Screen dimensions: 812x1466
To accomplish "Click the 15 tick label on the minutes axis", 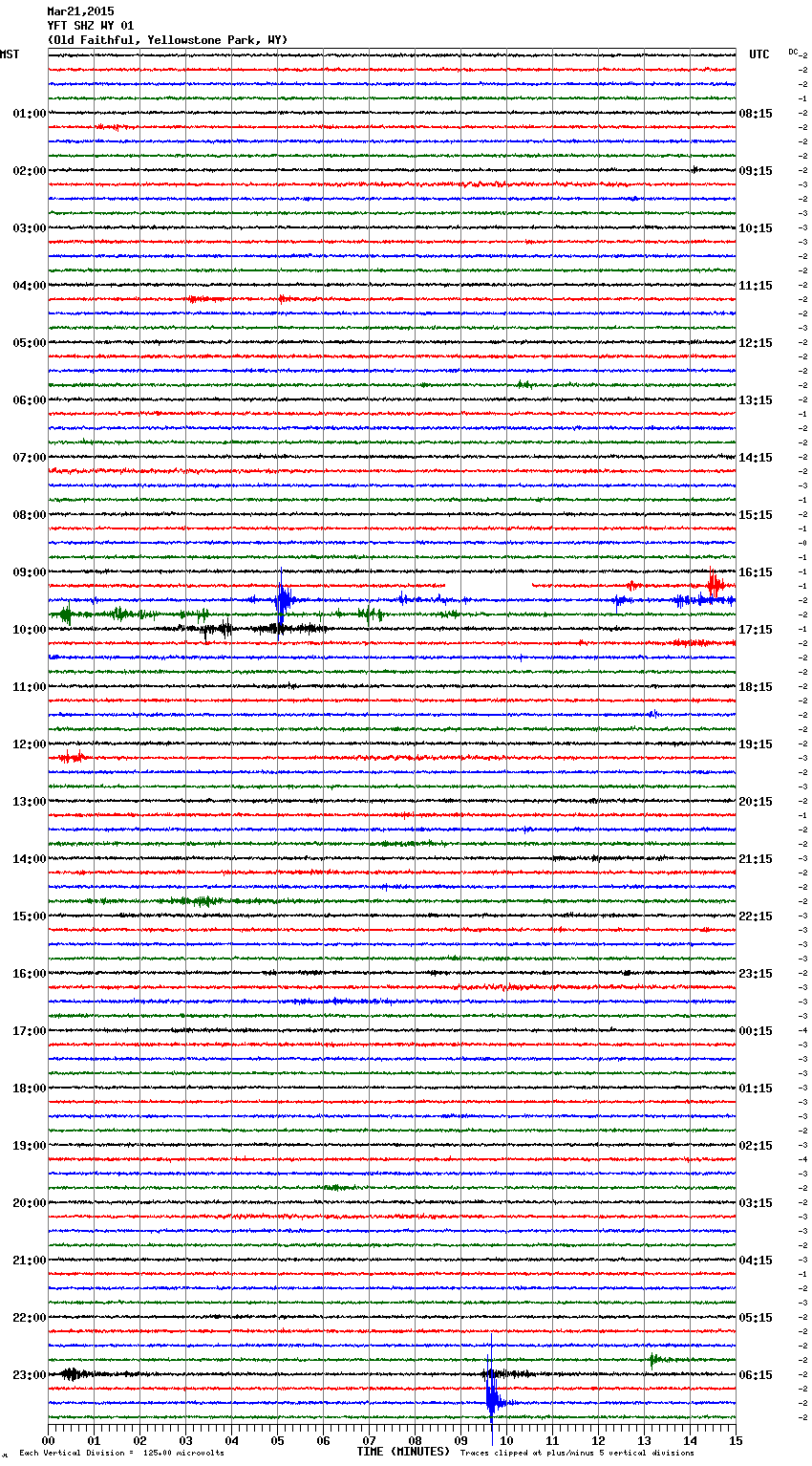I will (736, 1440).
